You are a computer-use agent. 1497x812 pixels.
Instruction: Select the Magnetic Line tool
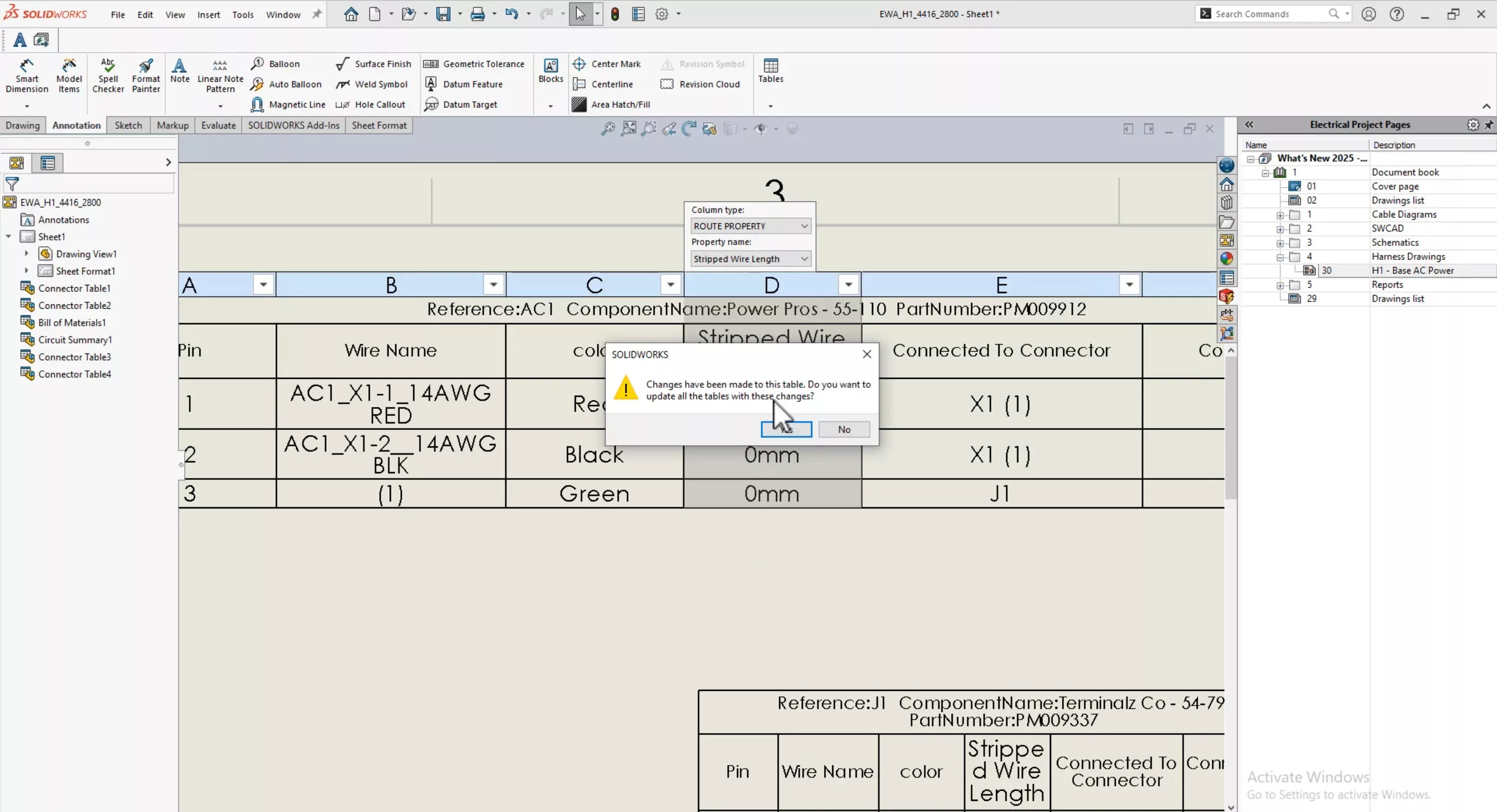[288, 105]
